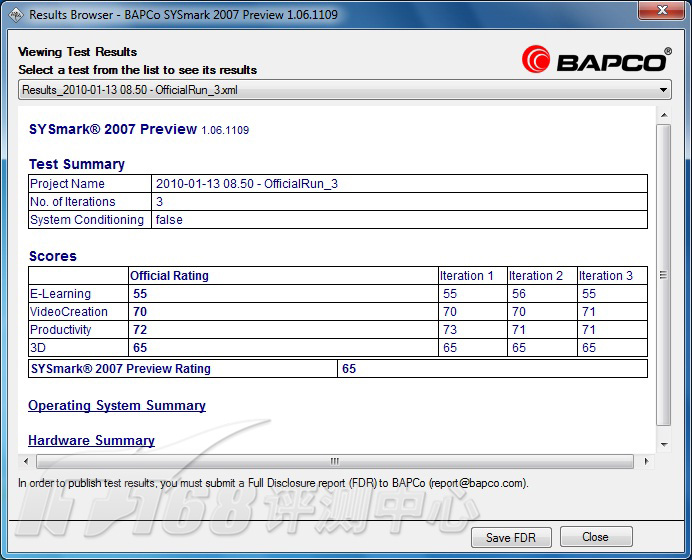Open the Hardware Summary link
Screen dimensions: 692x560
91,440
